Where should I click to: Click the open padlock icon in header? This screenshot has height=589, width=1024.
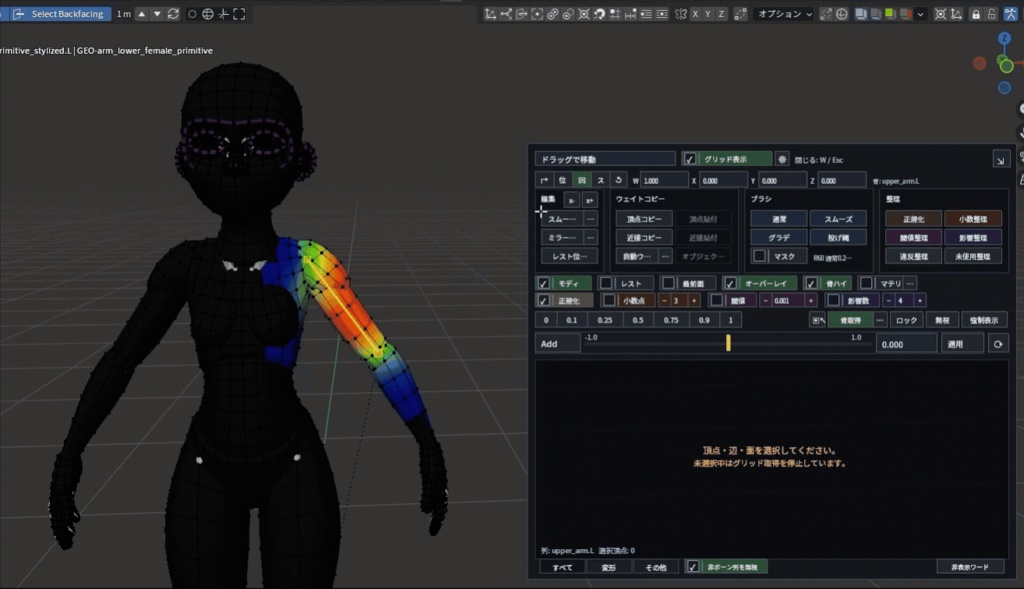click(x=991, y=14)
